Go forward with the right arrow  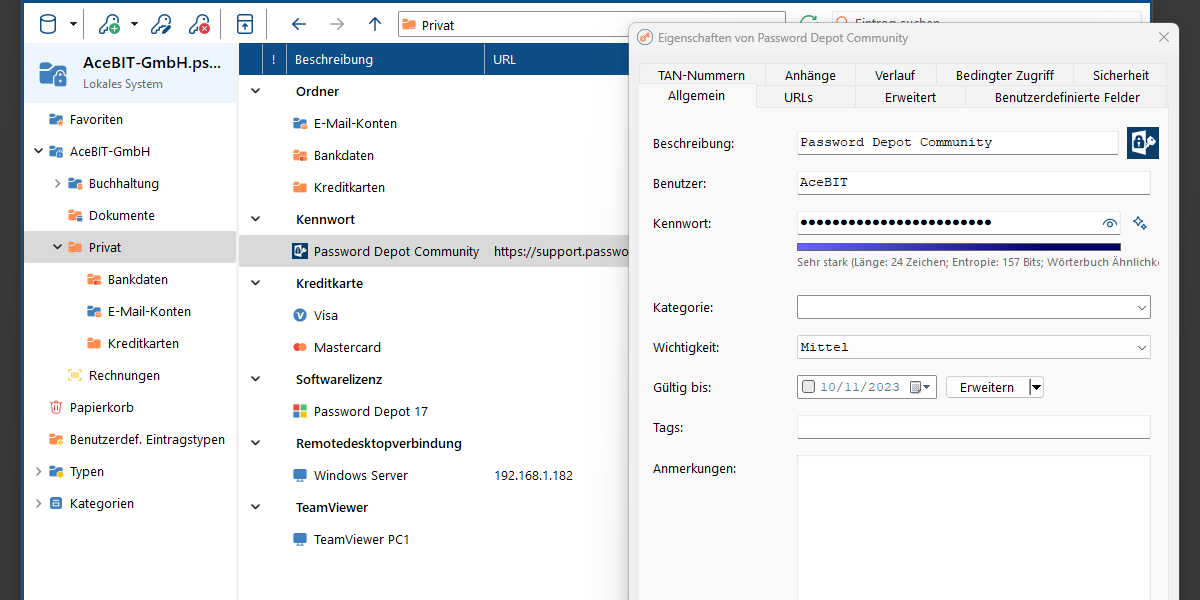(x=337, y=24)
